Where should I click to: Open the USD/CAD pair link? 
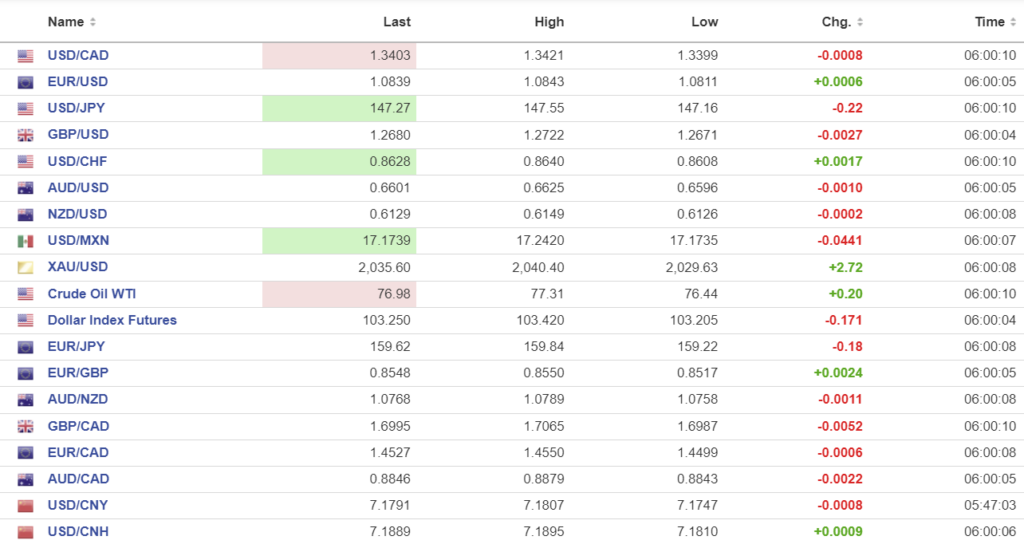[x=78, y=55]
